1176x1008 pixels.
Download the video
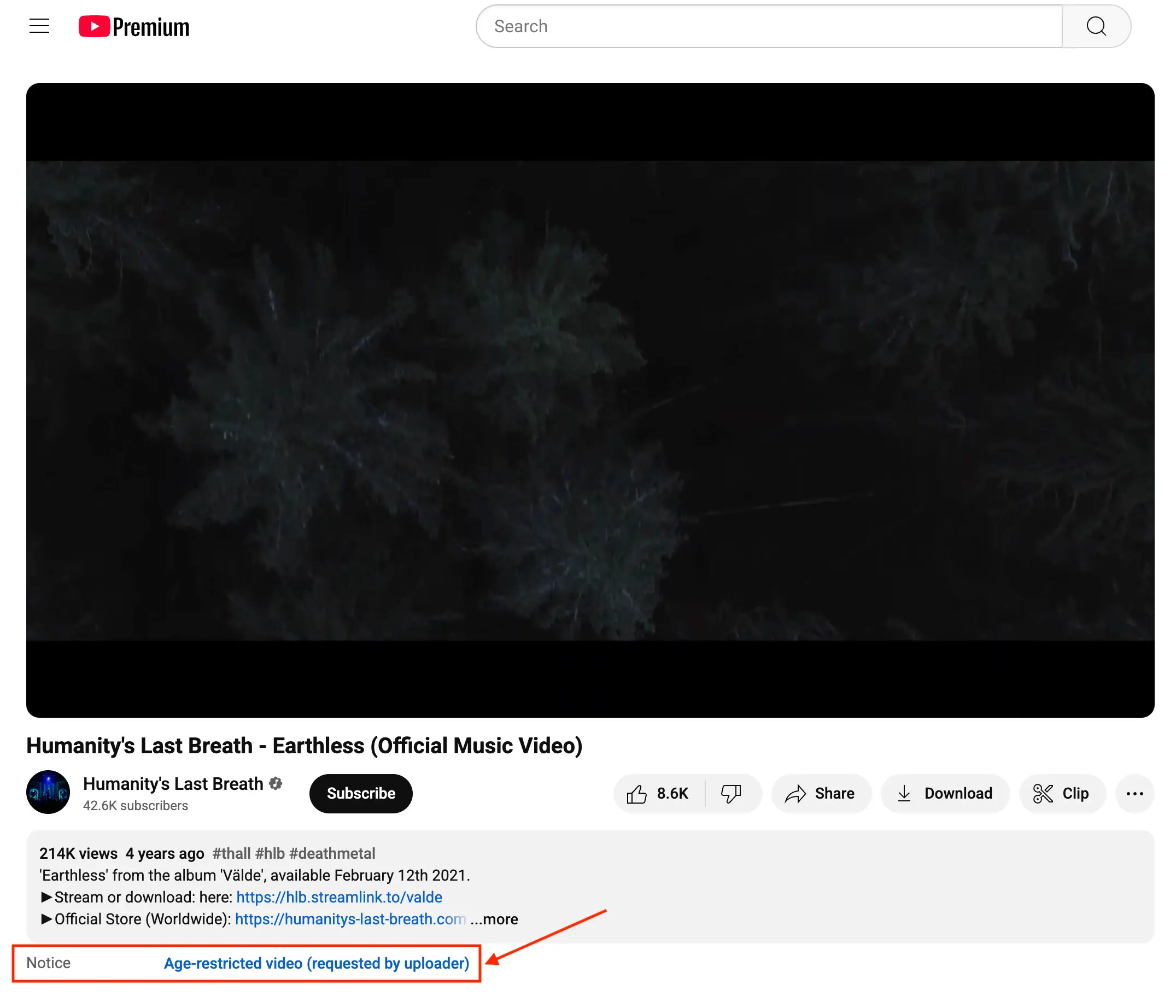tap(945, 793)
